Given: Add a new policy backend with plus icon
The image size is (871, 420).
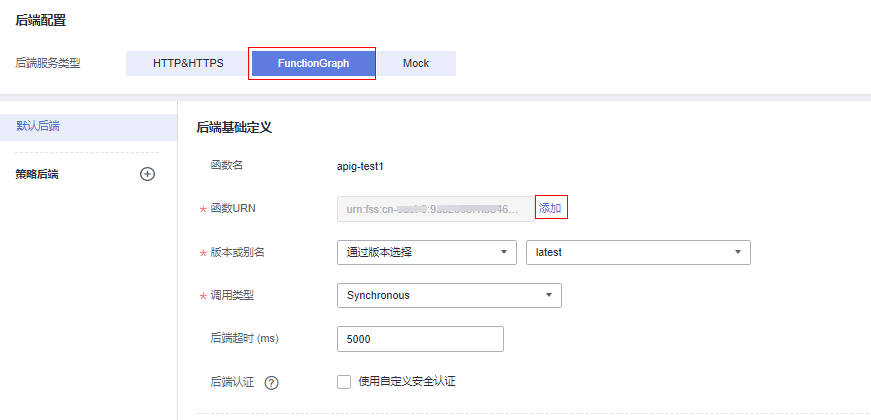Looking at the screenshot, I should click(147, 174).
